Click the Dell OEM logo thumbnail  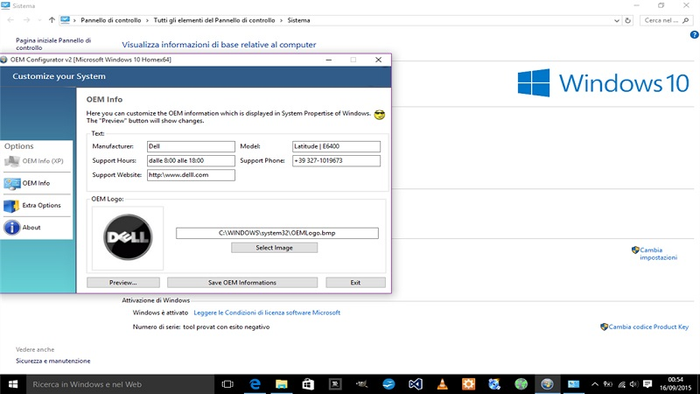[128, 237]
